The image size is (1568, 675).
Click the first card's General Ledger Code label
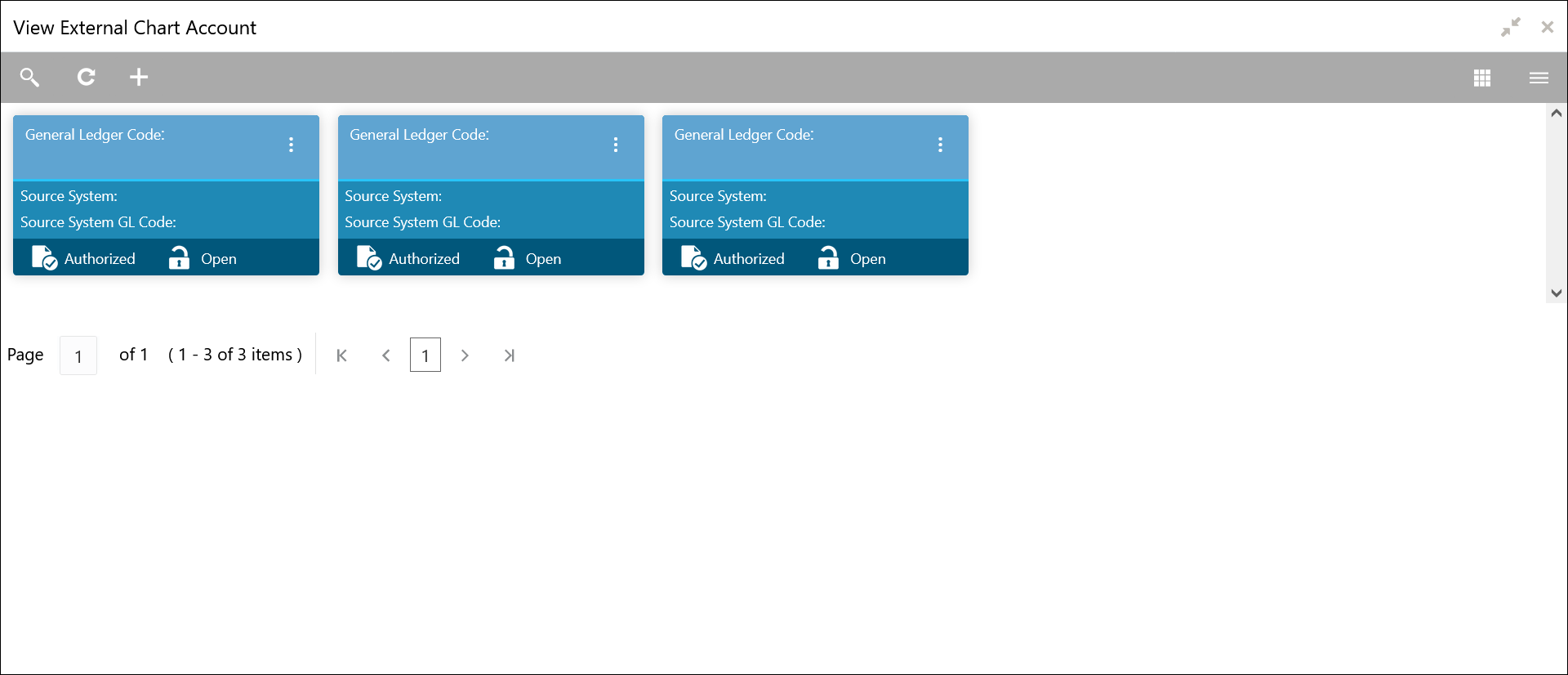coord(95,135)
